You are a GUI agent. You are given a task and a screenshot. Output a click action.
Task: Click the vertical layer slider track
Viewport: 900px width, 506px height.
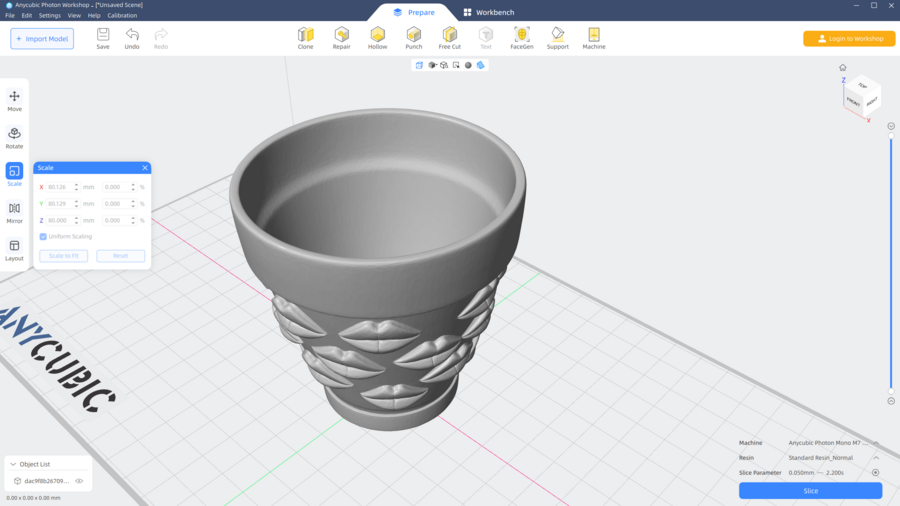[x=891, y=264]
